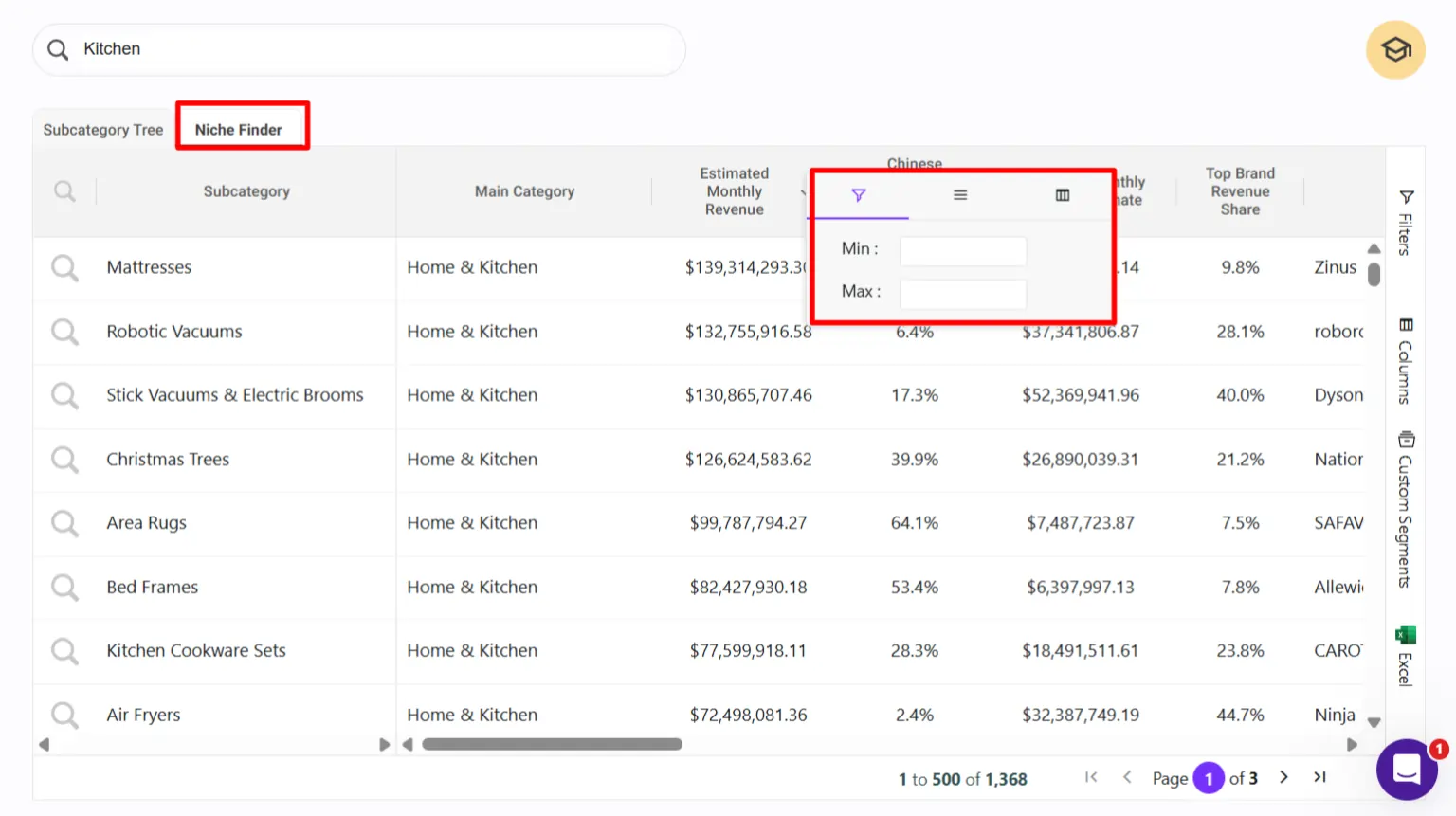Jump to the last page with the arrow

click(1319, 777)
